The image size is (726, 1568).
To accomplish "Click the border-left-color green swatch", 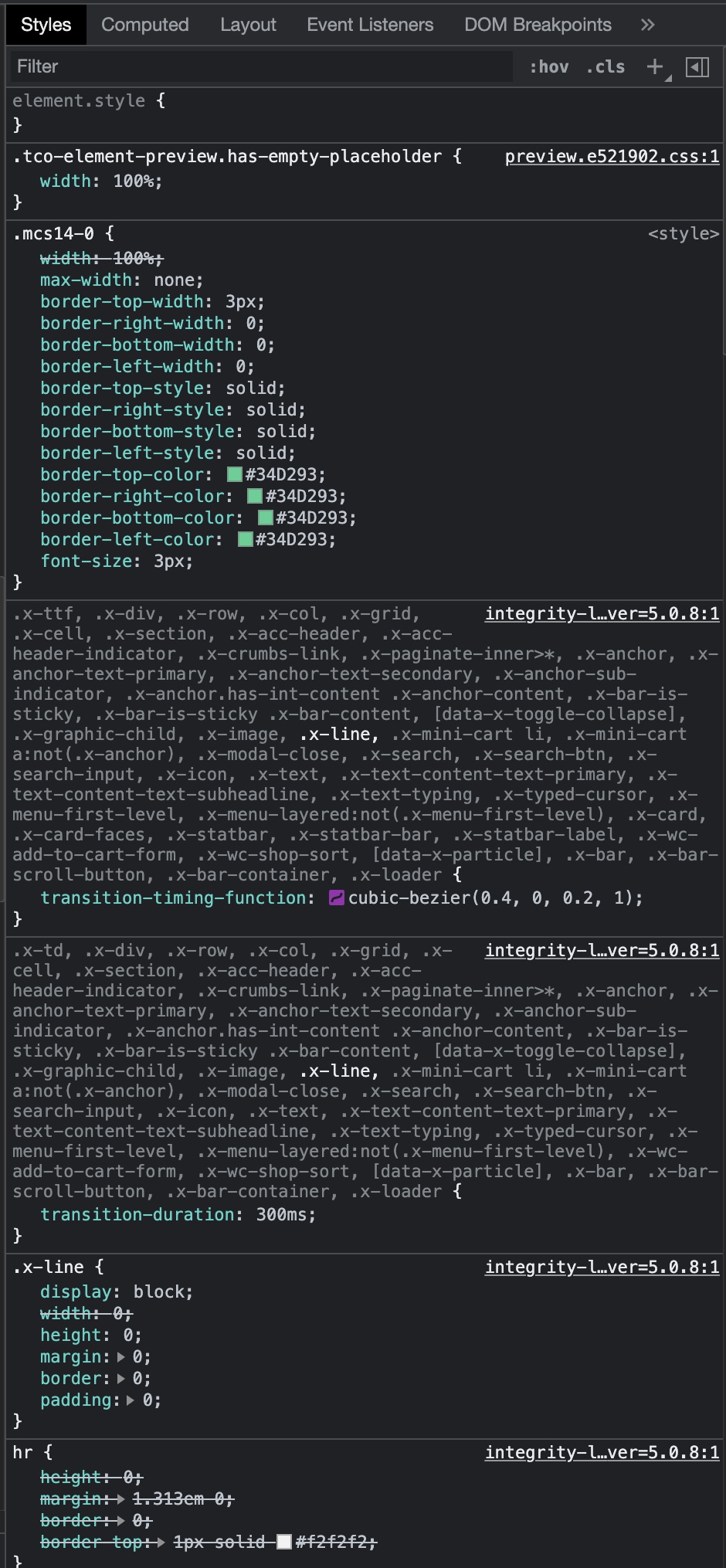I will [246, 539].
